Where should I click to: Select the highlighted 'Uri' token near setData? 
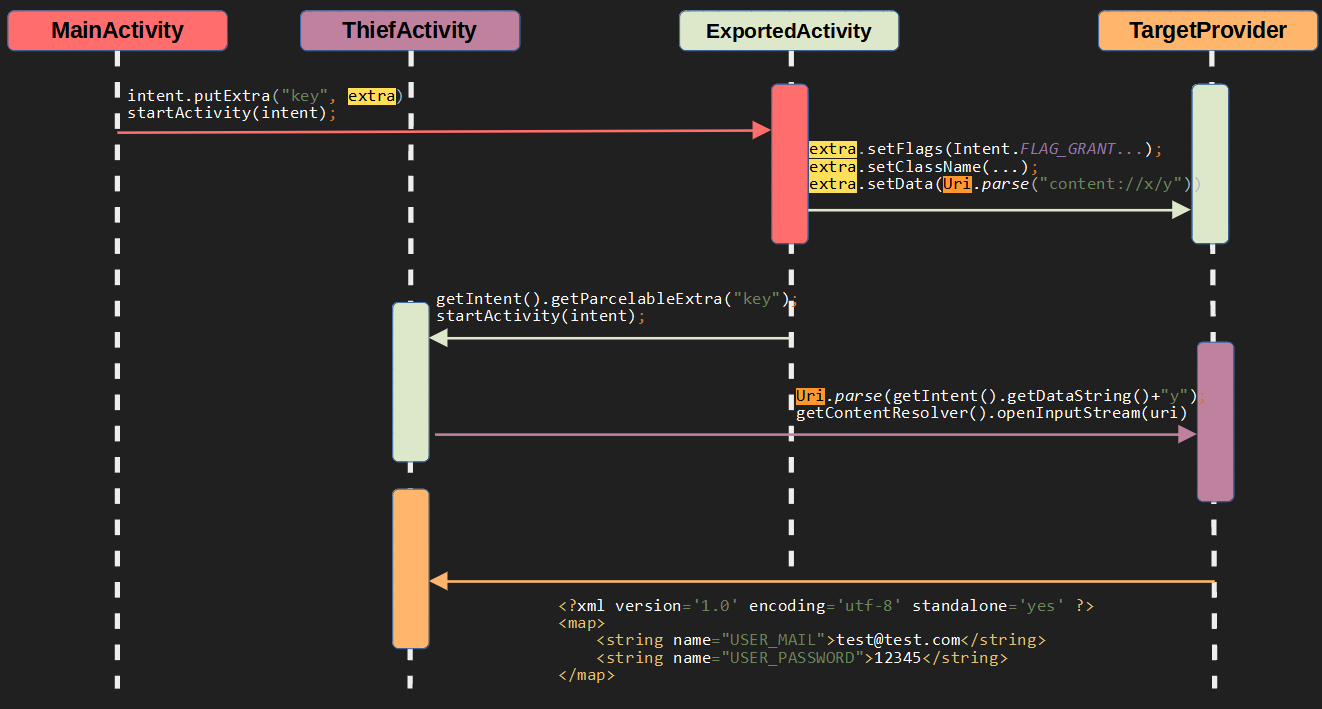coord(955,184)
